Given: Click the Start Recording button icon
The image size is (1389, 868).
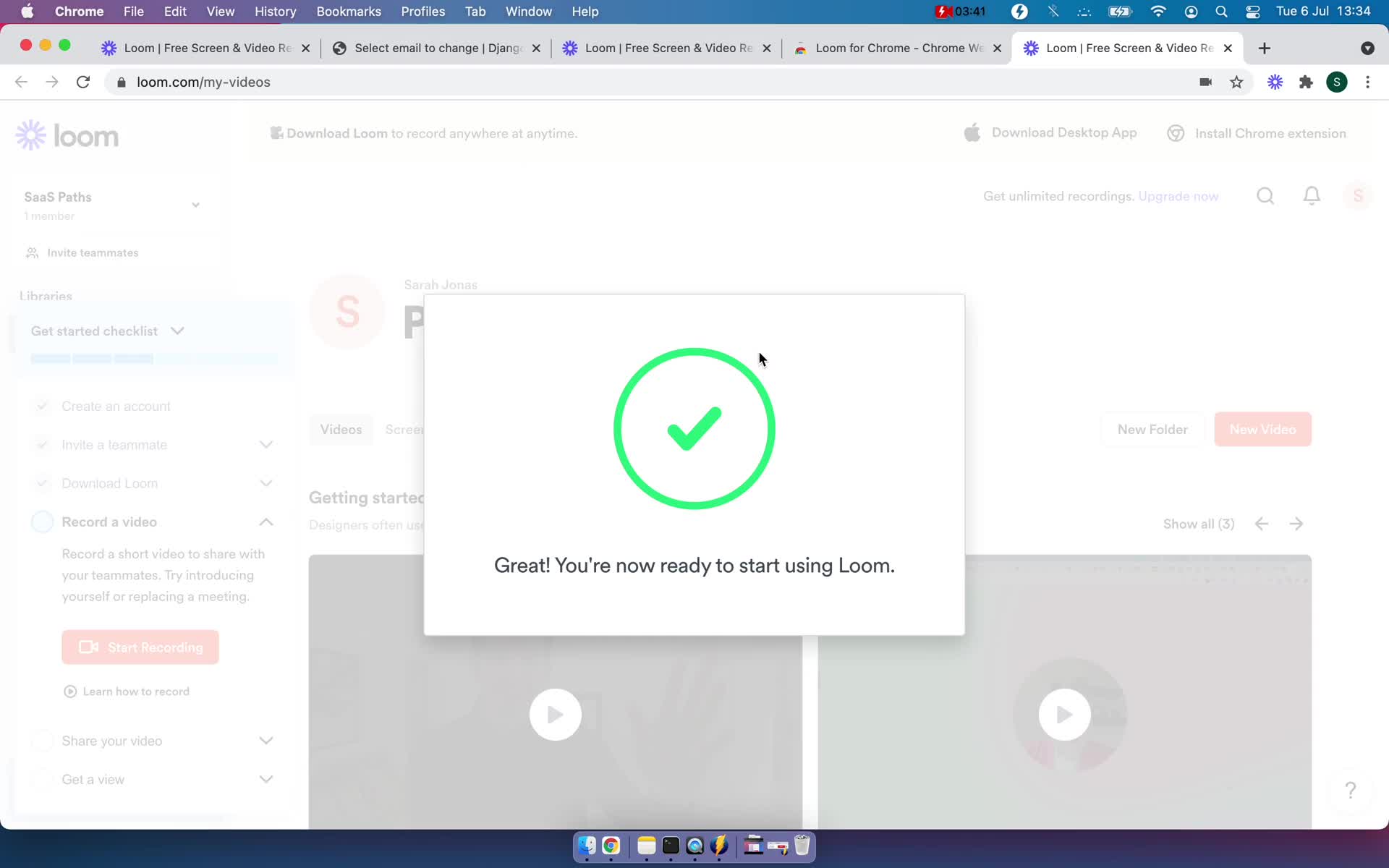Looking at the screenshot, I should click(x=89, y=646).
